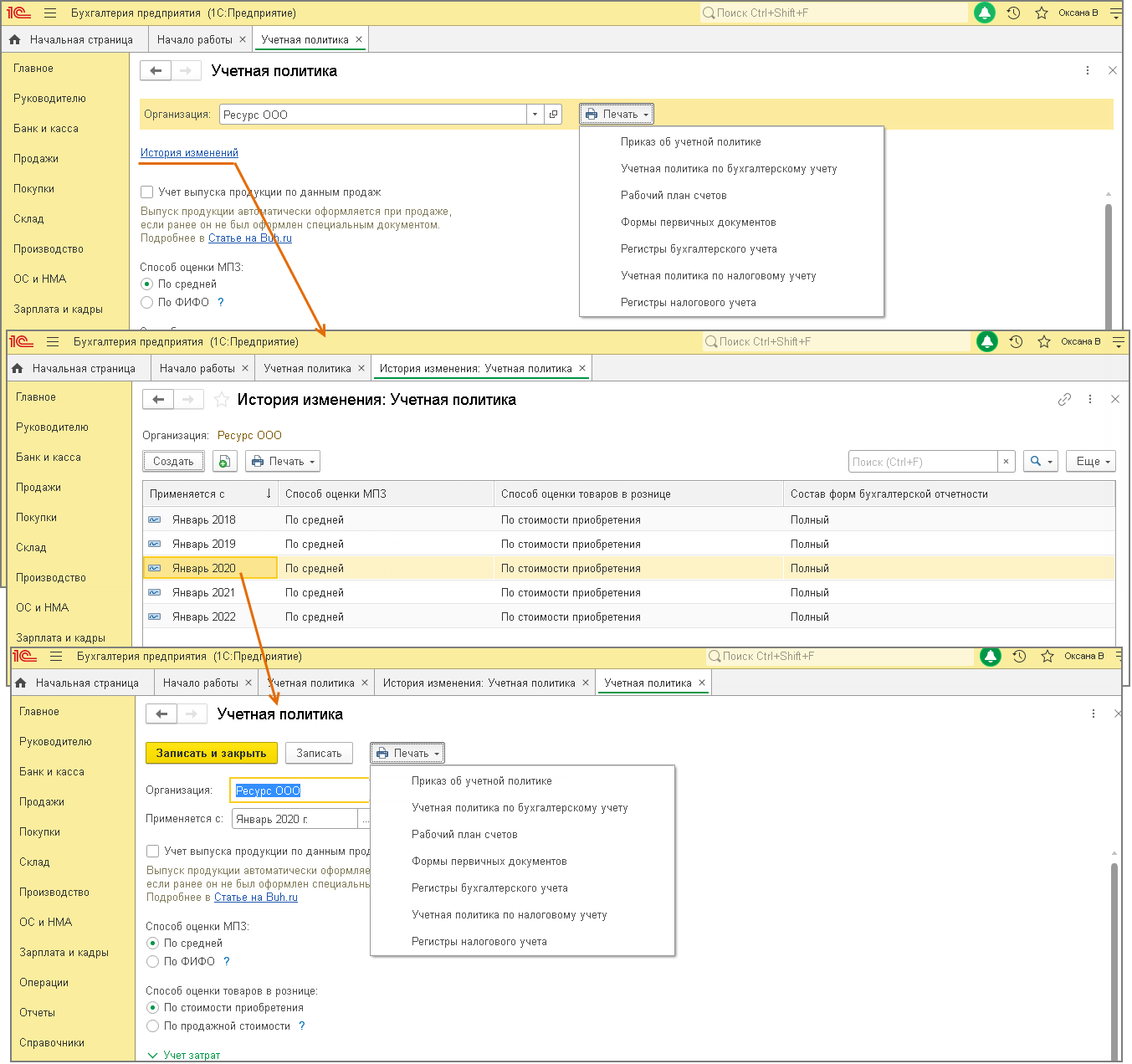Open history clock icon in top window
This screenshot has height=1064, width=1132.
(x=1013, y=13)
